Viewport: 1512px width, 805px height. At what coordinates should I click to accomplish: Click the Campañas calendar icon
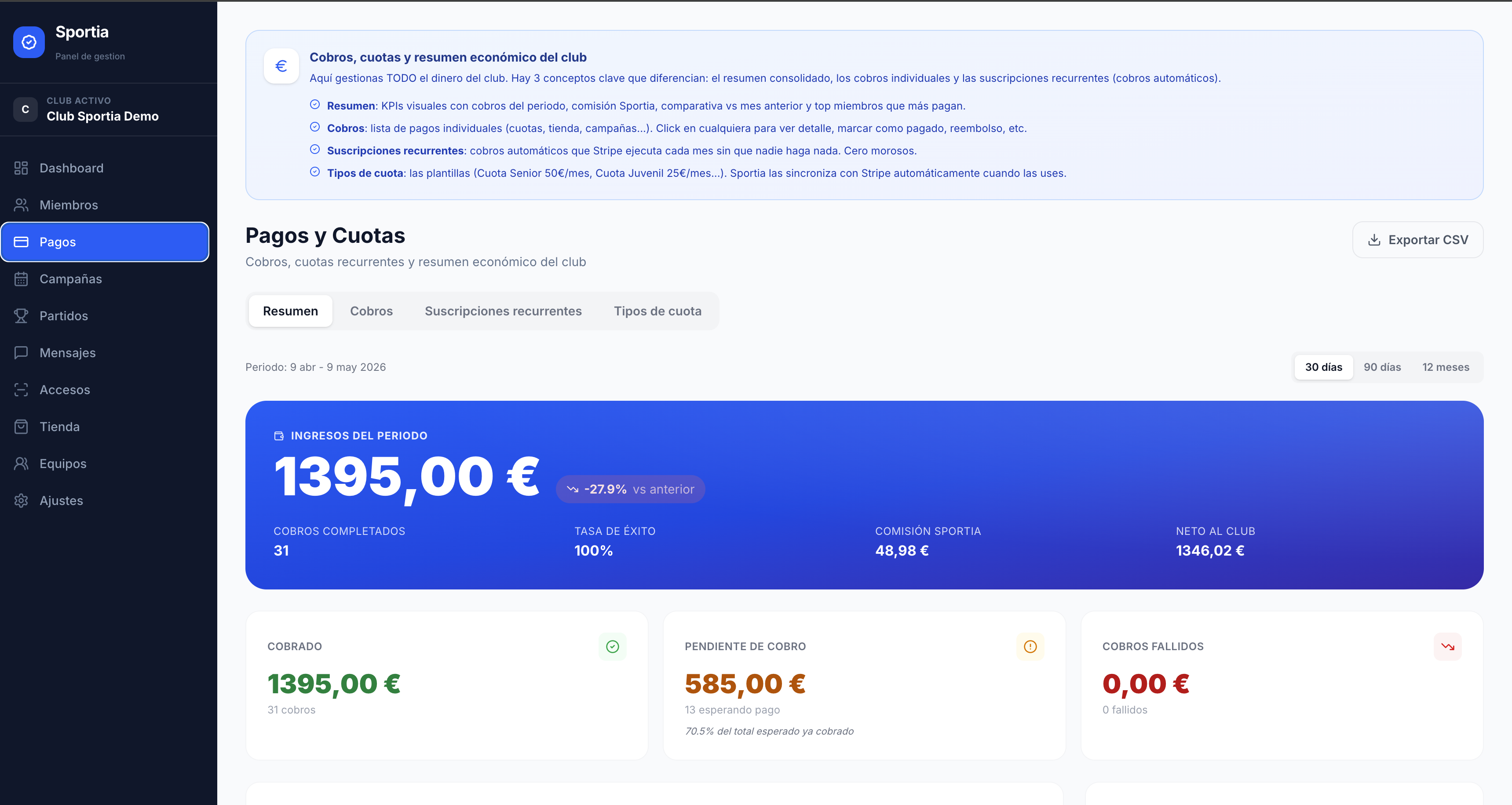point(21,279)
